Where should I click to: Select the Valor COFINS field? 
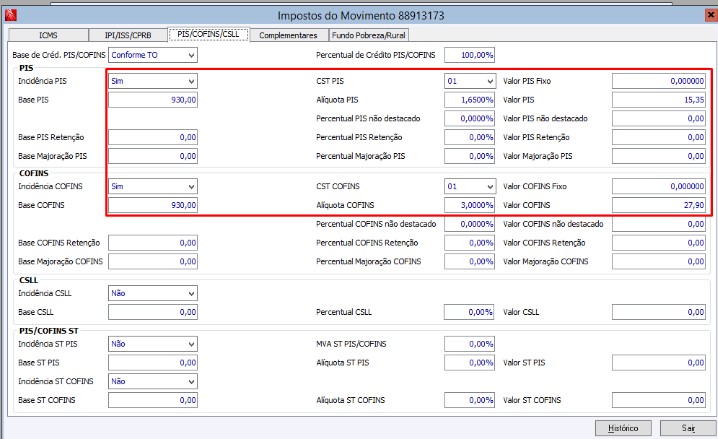(659, 205)
